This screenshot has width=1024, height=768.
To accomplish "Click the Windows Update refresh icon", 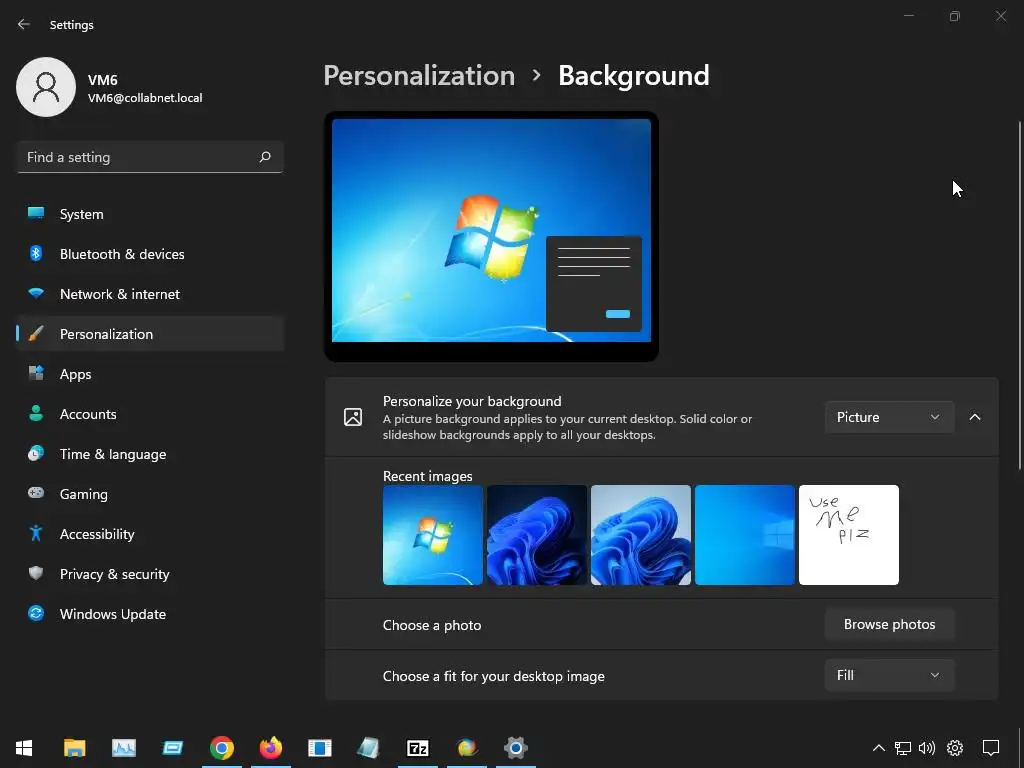I will click(36, 613).
